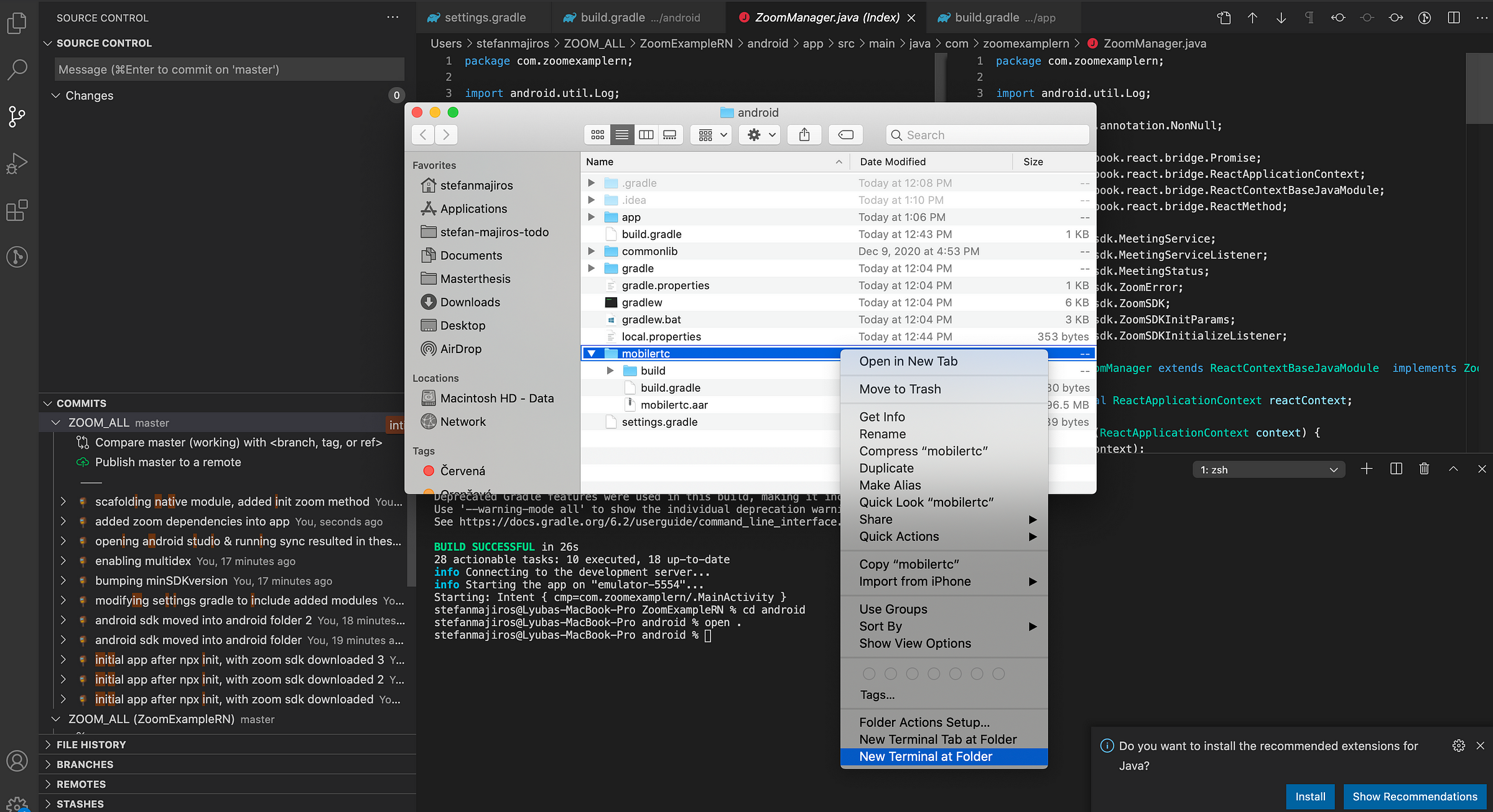1493x812 pixels.
Task: Click Finder's share toolbar icon
Action: (x=804, y=134)
